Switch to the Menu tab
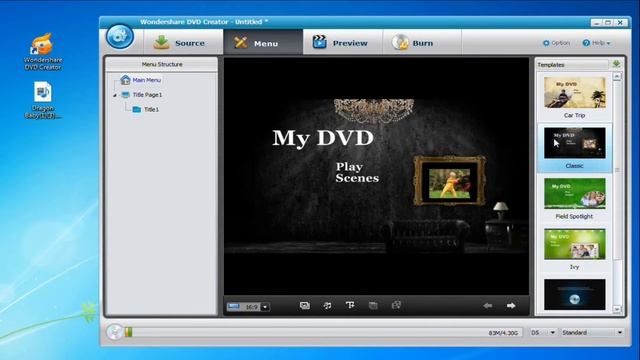The image size is (640, 360). coord(263,42)
